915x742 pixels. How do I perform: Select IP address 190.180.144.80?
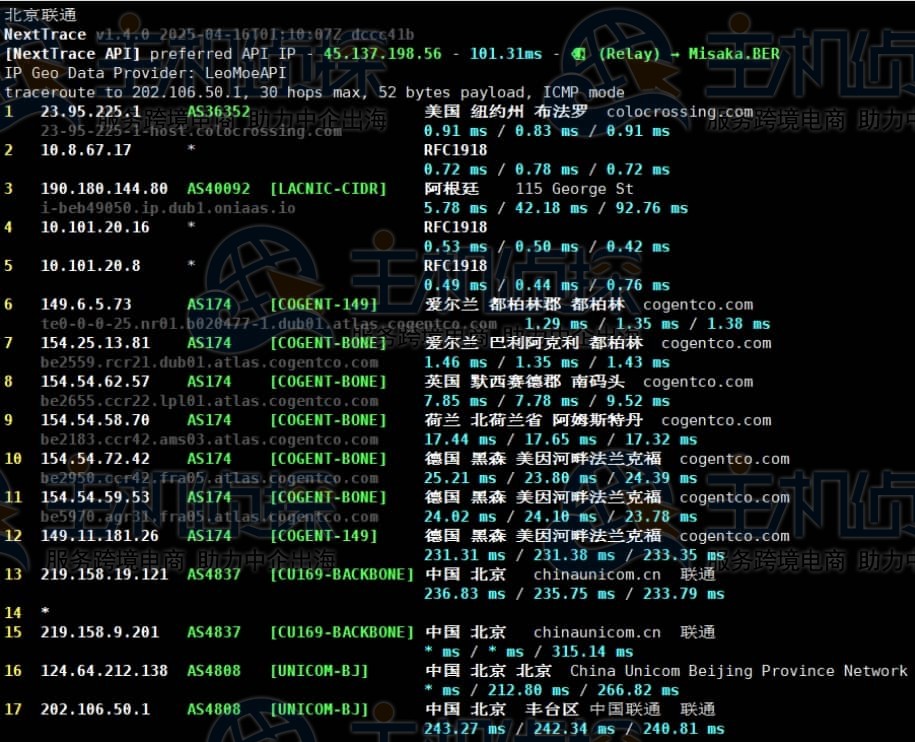tap(104, 189)
